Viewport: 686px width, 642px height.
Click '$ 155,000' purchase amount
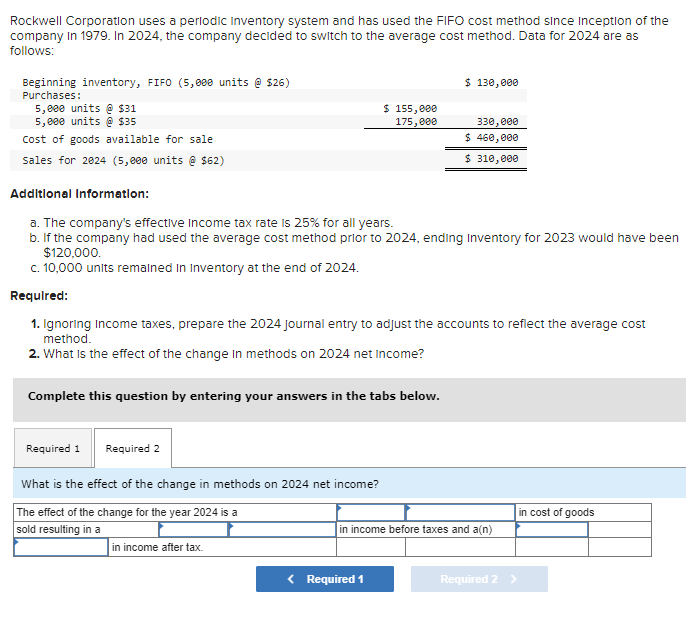410,108
